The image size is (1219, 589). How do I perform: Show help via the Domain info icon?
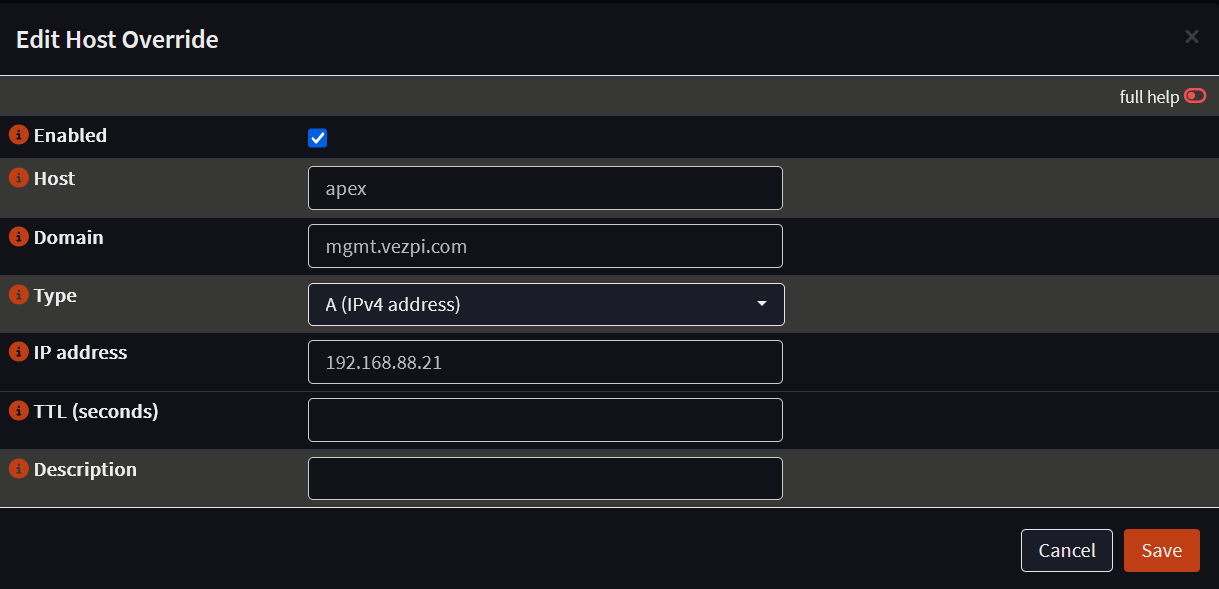click(x=18, y=237)
